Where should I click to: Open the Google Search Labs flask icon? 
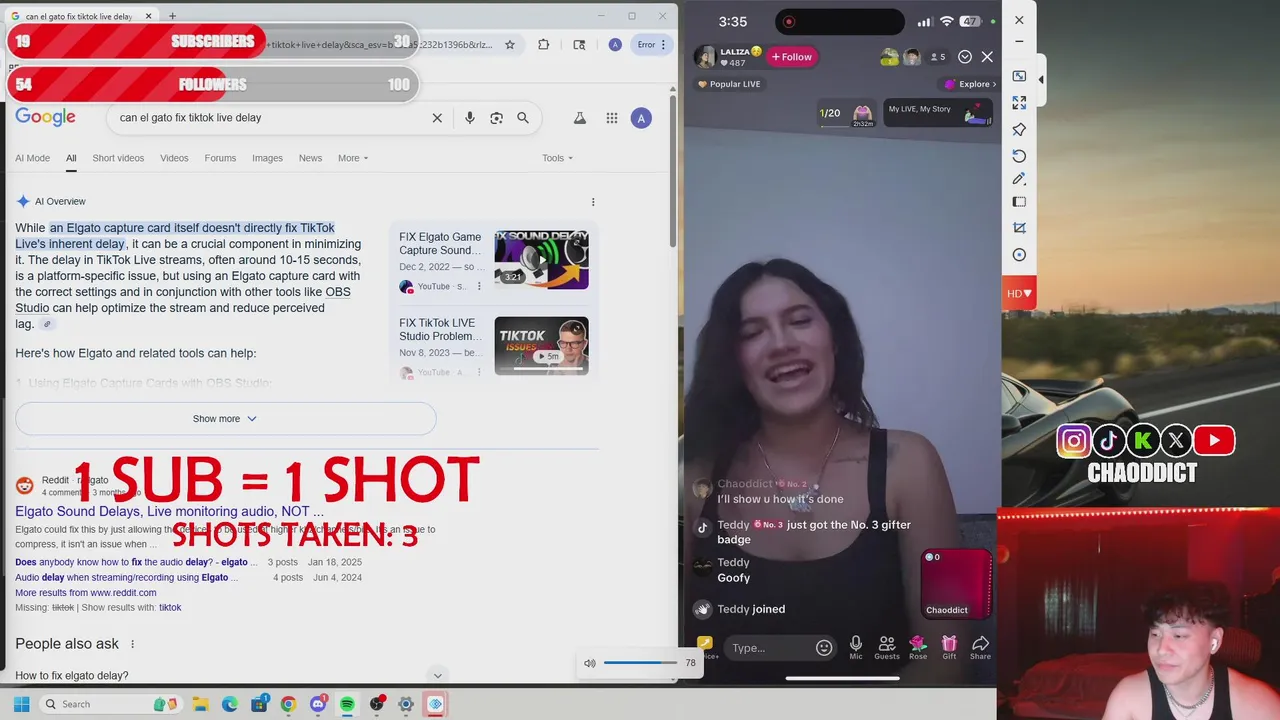coord(579,118)
